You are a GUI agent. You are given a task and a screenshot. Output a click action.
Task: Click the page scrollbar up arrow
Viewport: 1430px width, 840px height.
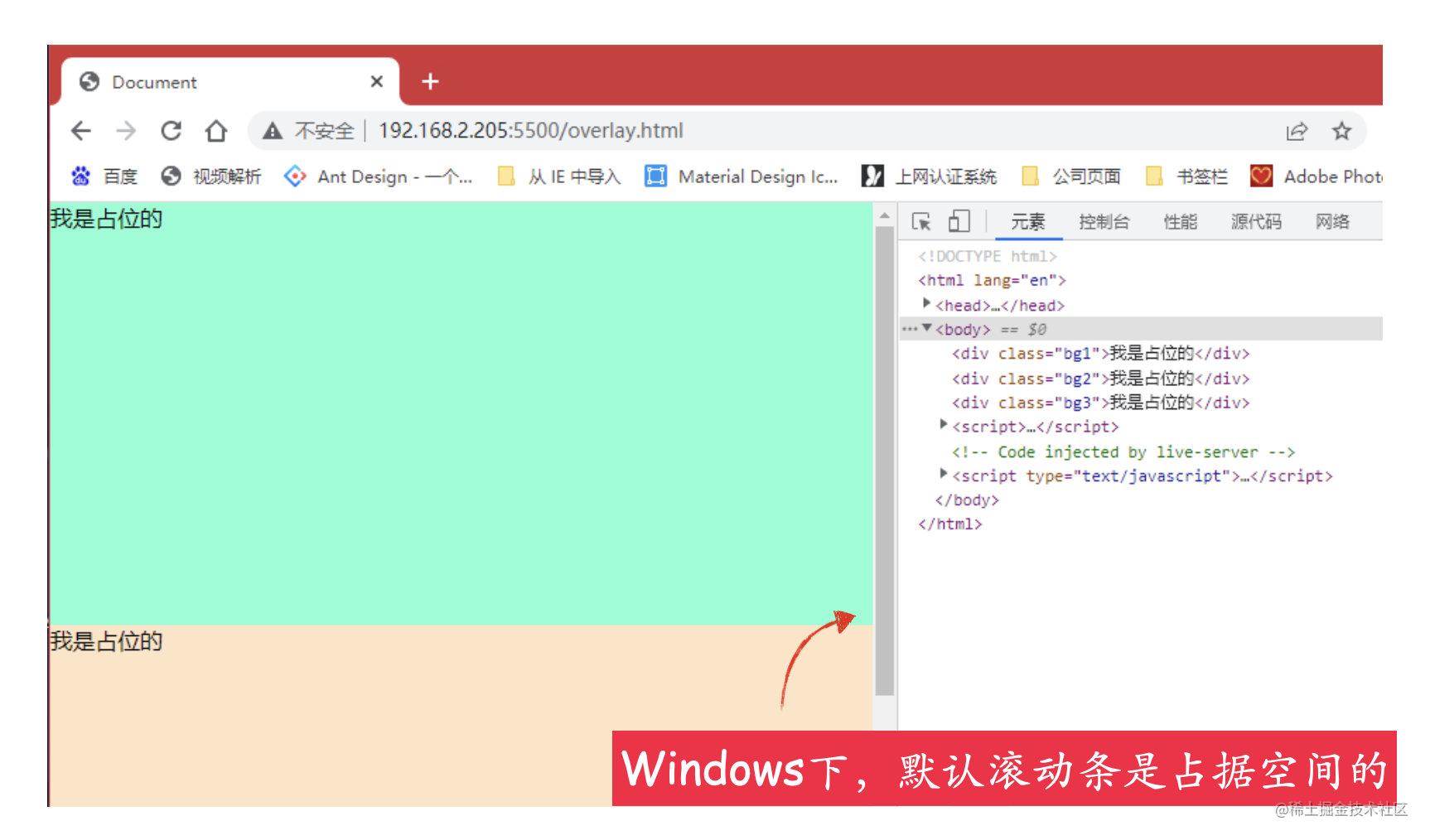(x=885, y=215)
